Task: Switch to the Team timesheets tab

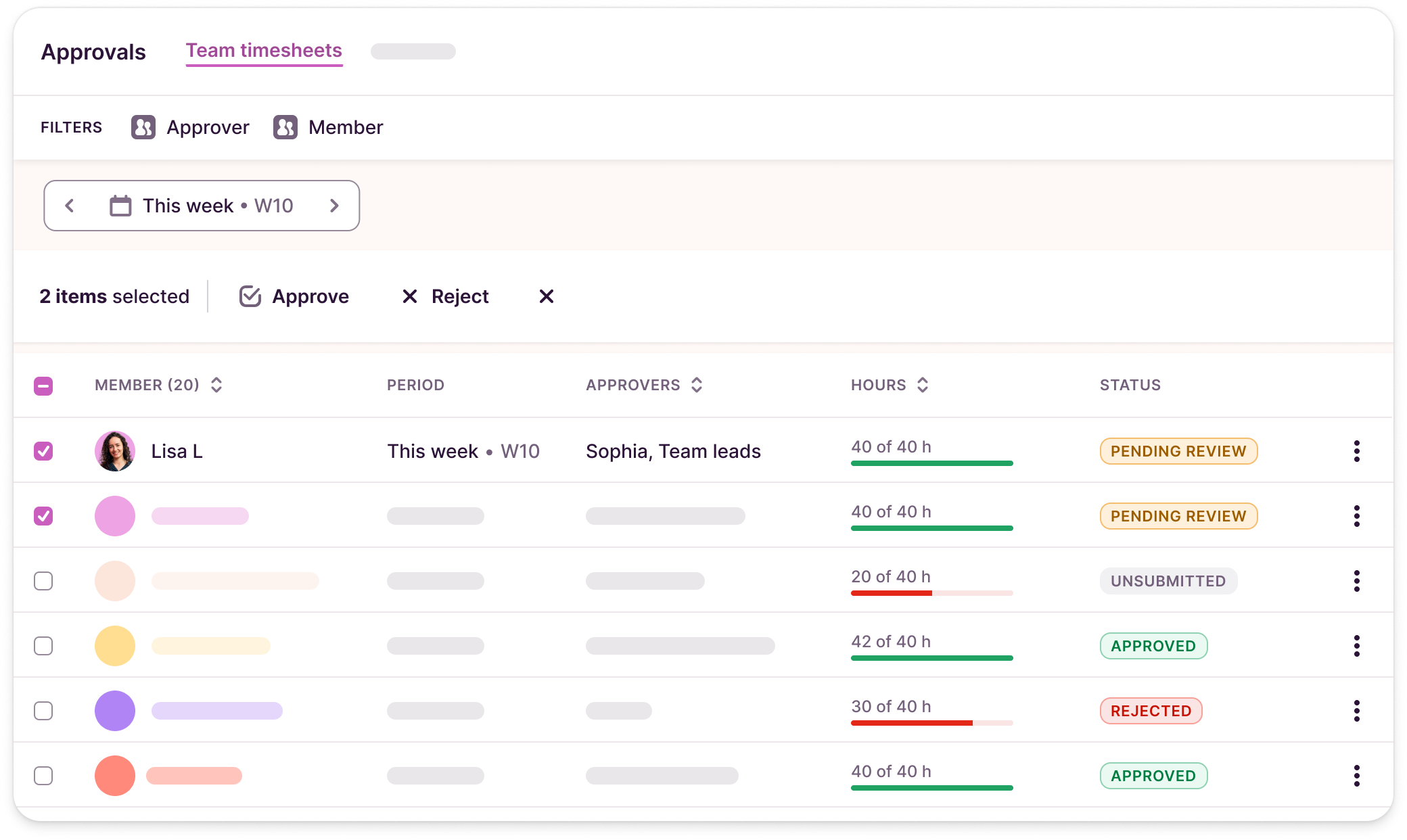Action: pos(264,51)
